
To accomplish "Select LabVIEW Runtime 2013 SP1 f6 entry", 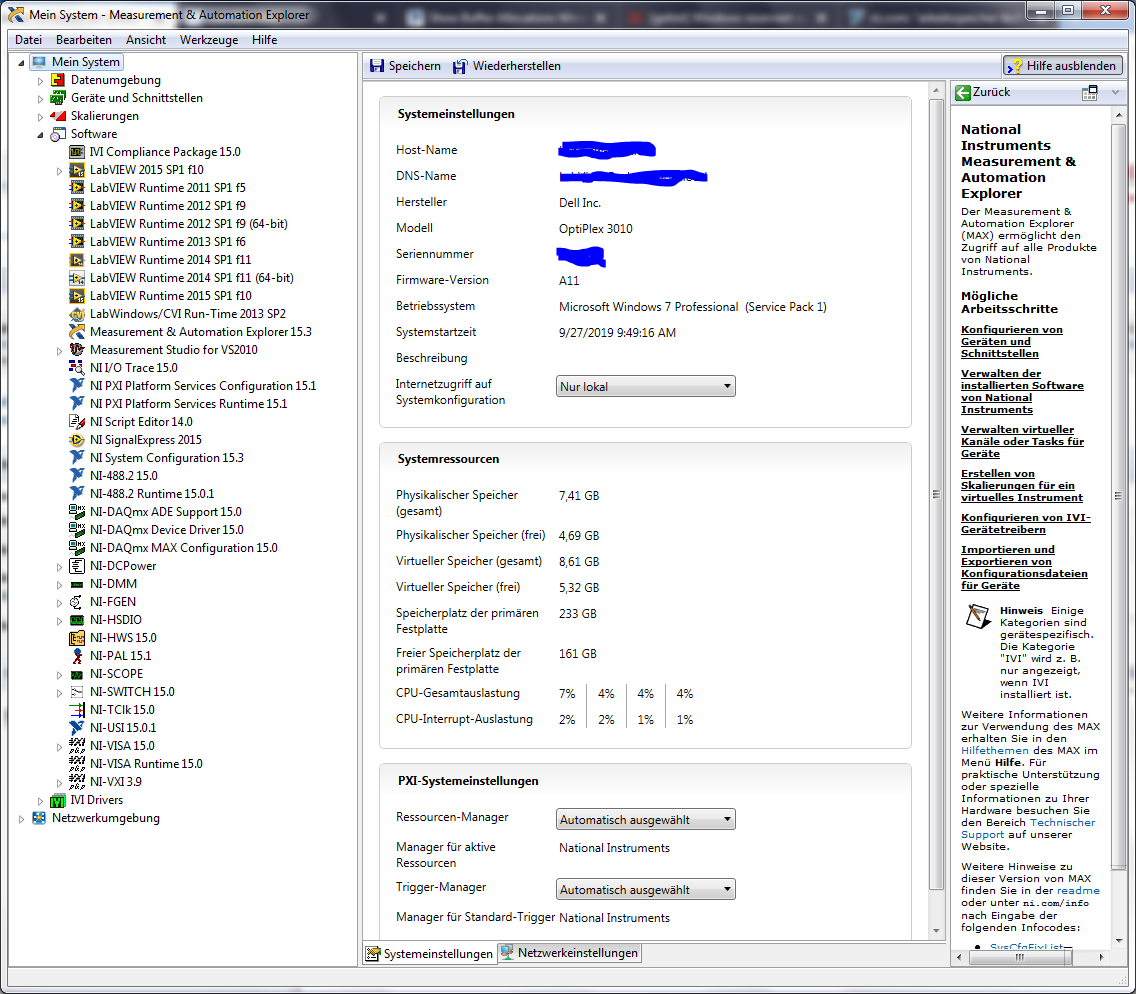I will click(167, 242).
